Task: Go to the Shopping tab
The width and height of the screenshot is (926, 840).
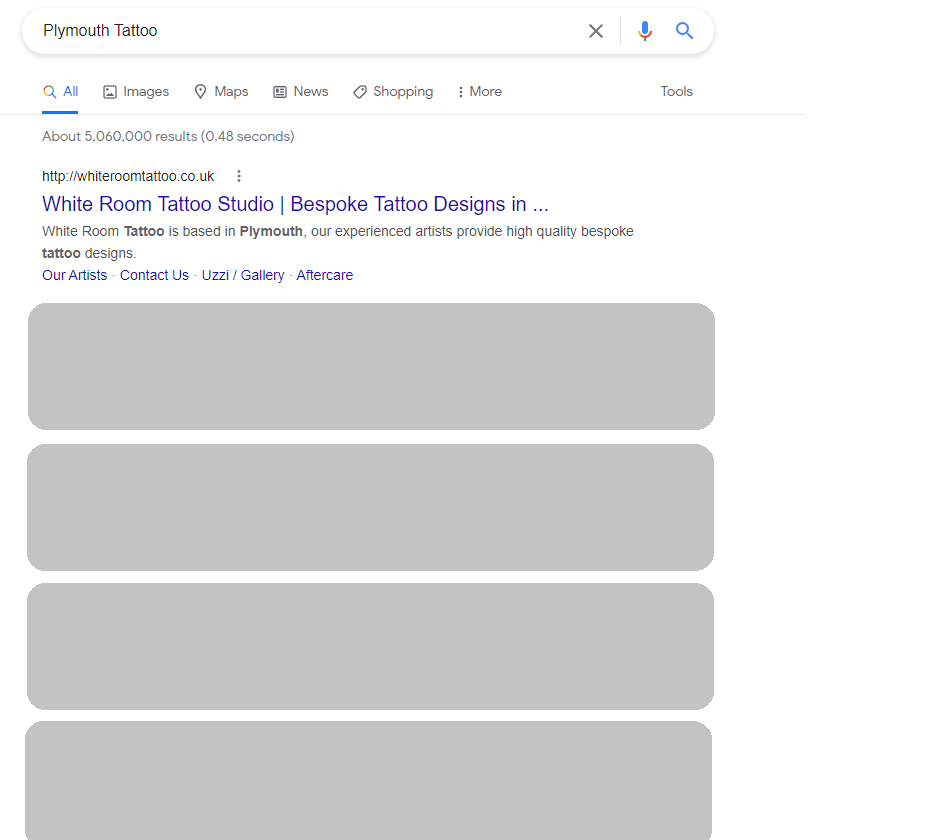Action: click(393, 92)
